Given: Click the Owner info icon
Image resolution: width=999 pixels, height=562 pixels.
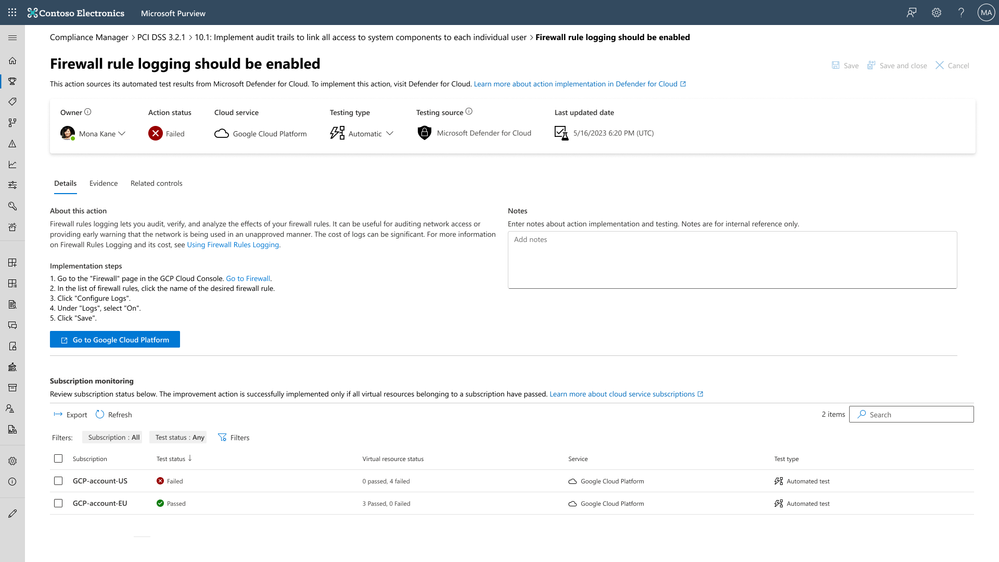Looking at the screenshot, I should [88, 112].
